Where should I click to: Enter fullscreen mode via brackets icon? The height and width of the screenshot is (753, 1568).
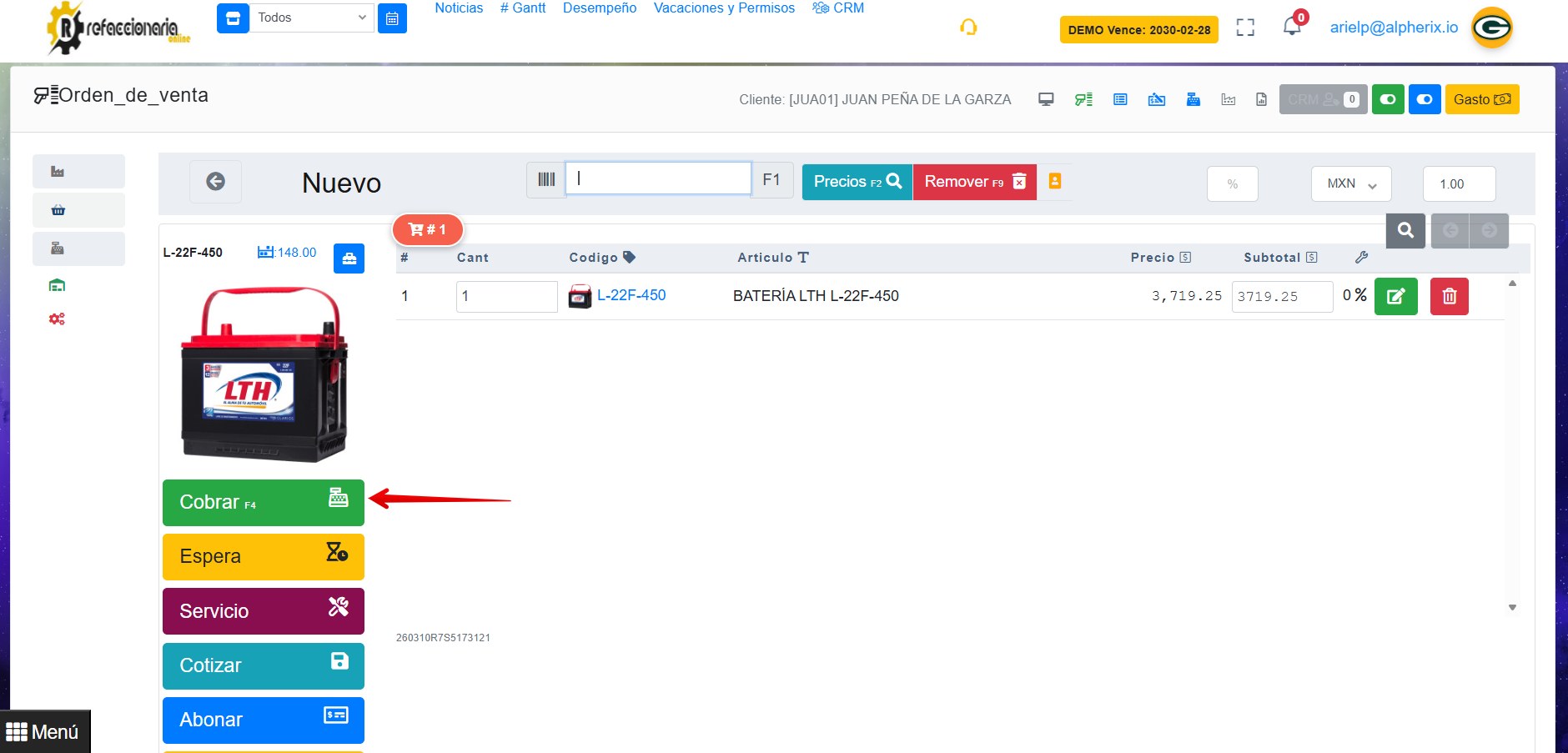pos(1244,28)
